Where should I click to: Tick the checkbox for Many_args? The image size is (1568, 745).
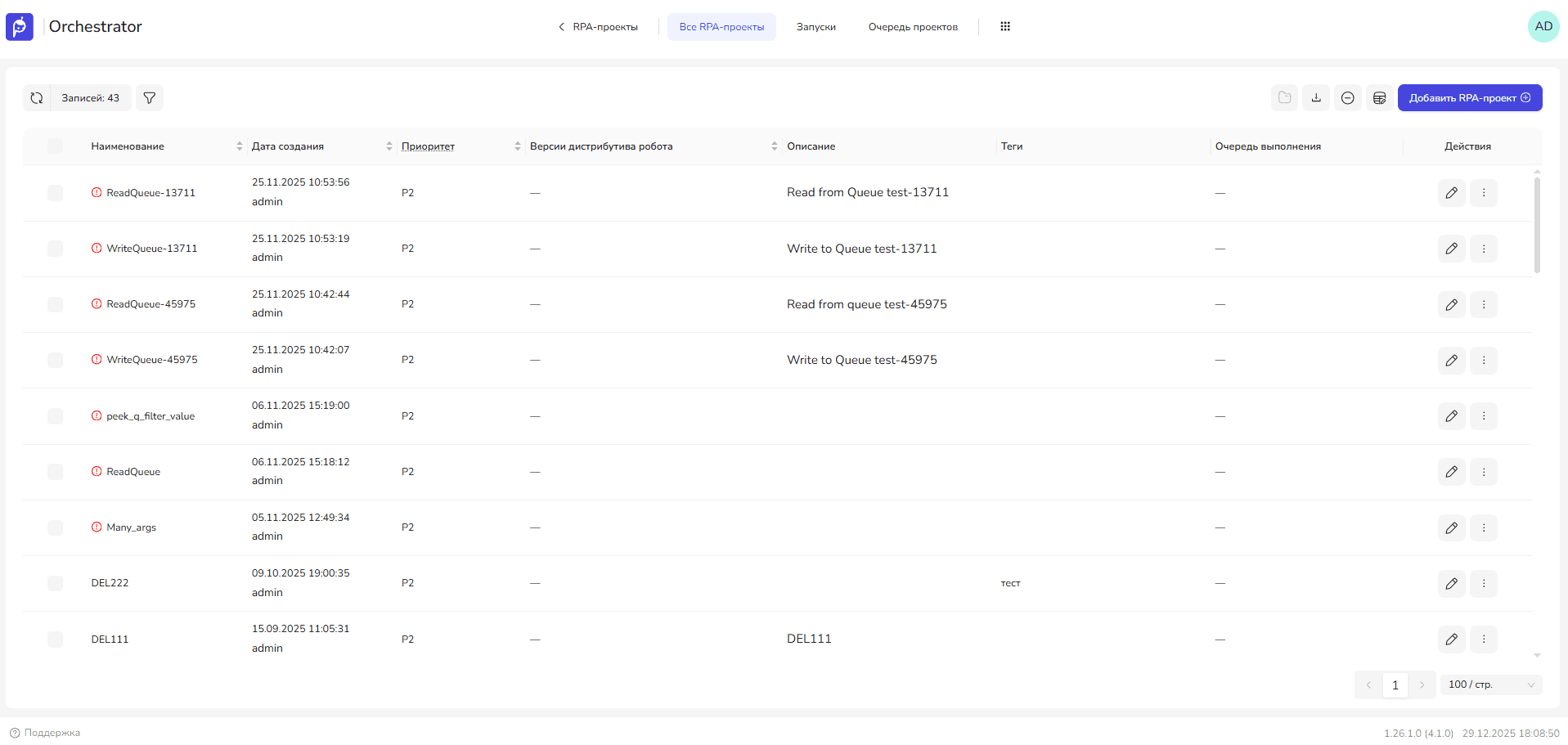55,527
